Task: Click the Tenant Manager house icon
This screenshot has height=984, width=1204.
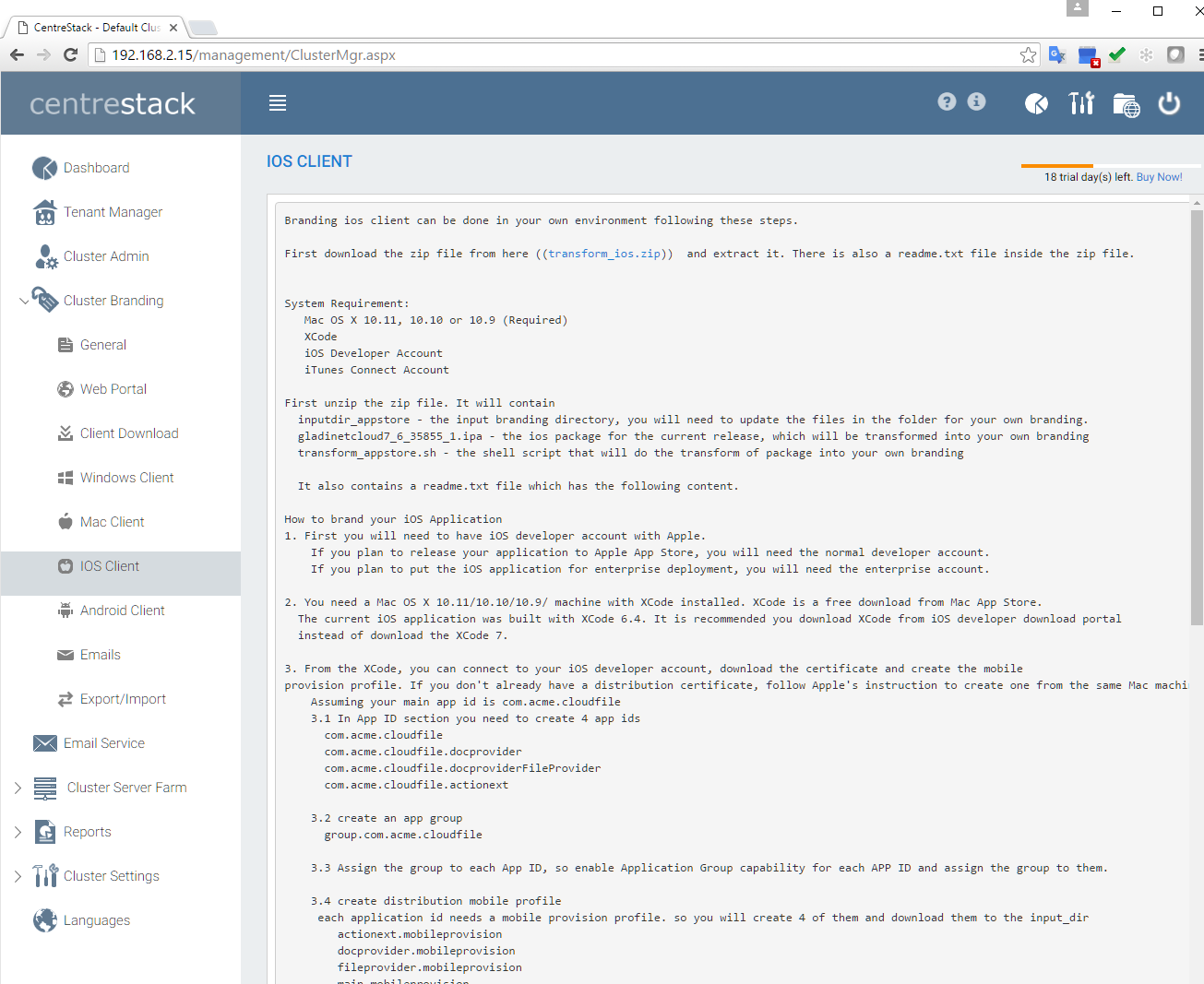Action: pos(44,212)
